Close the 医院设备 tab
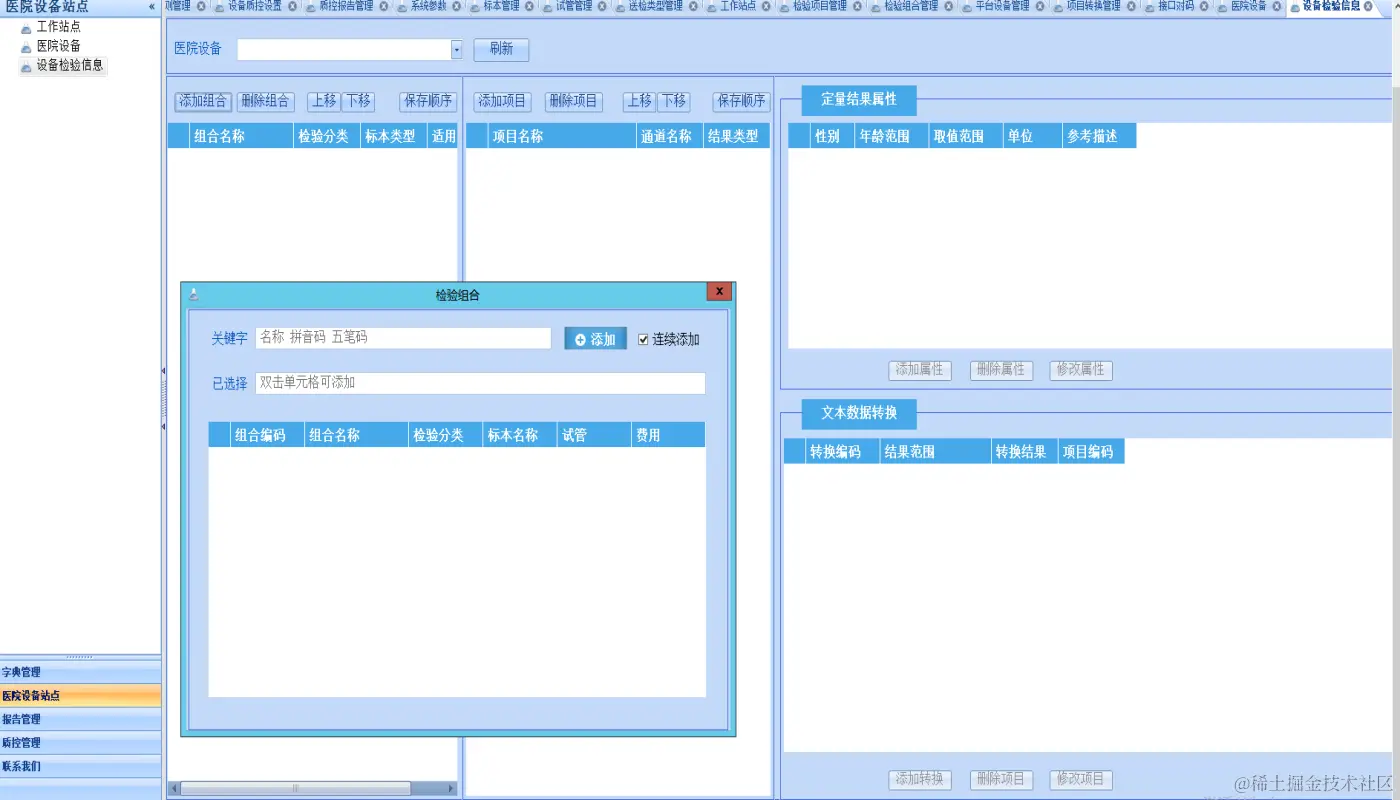The width and height of the screenshot is (1400, 800). [1277, 6]
